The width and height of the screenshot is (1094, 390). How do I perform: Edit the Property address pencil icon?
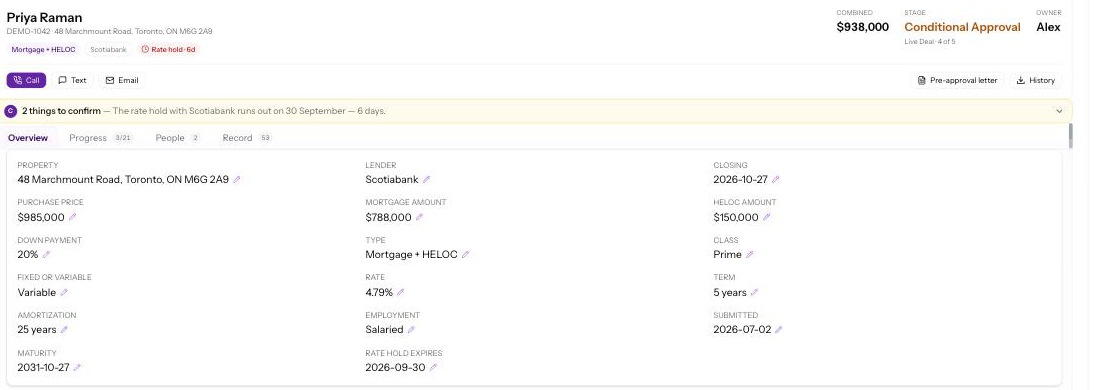[x=237, y=179]
